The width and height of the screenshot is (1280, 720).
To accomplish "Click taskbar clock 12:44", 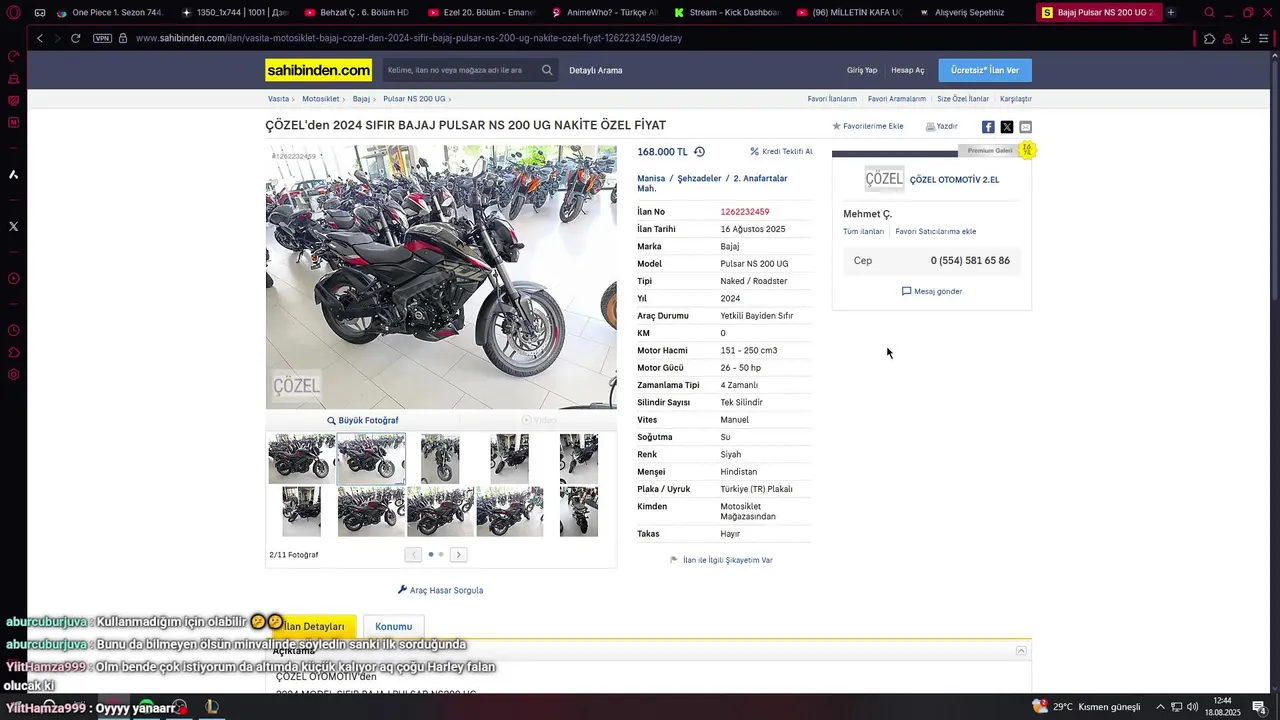I will 1222,707.
